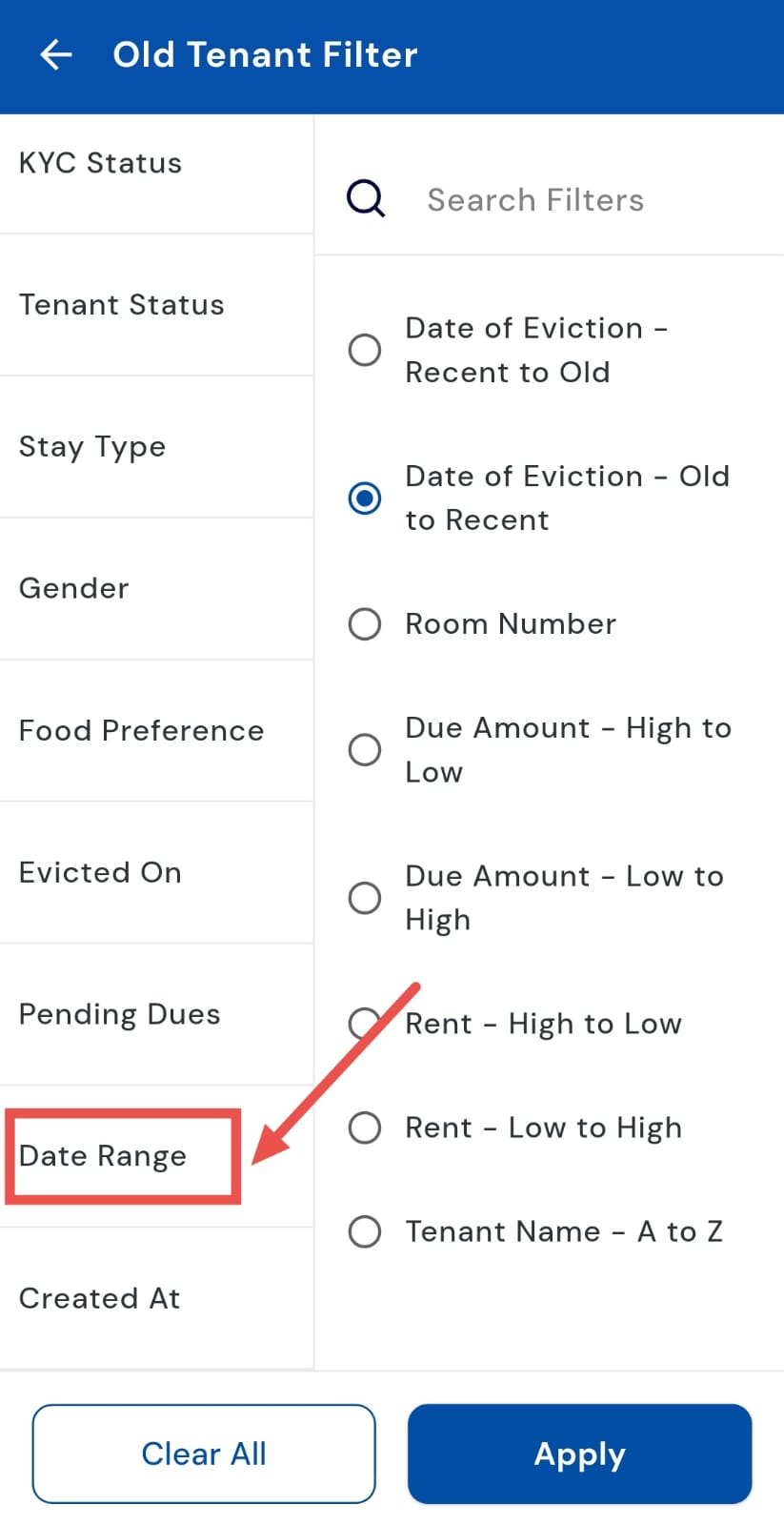This screenshot has width=784, height=1525.
Task: Open the Stay Type filter category
Action: pyautogui.click(x=92, y=447)
